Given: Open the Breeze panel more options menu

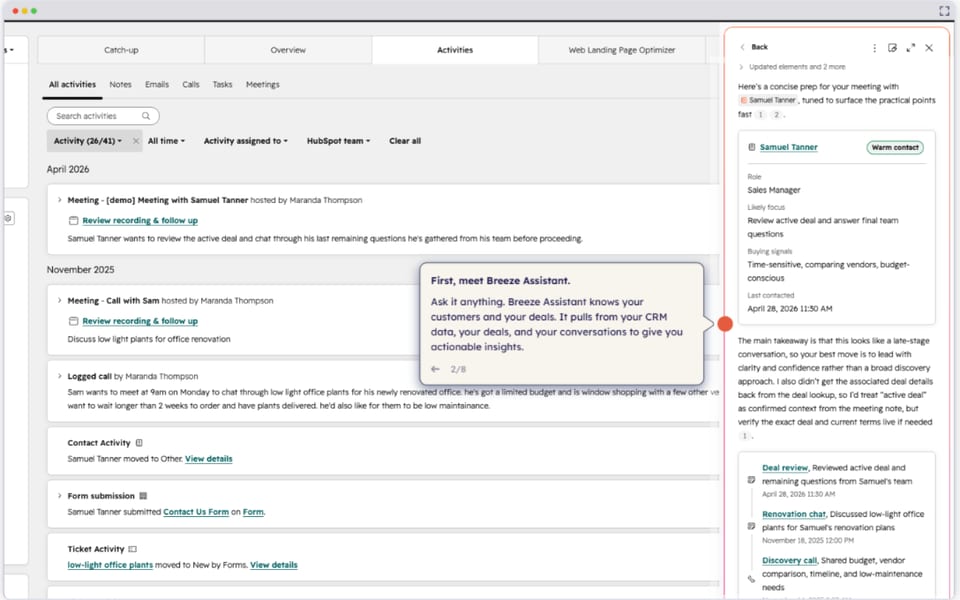Looking at the screenshot, I should coord(874,48).
